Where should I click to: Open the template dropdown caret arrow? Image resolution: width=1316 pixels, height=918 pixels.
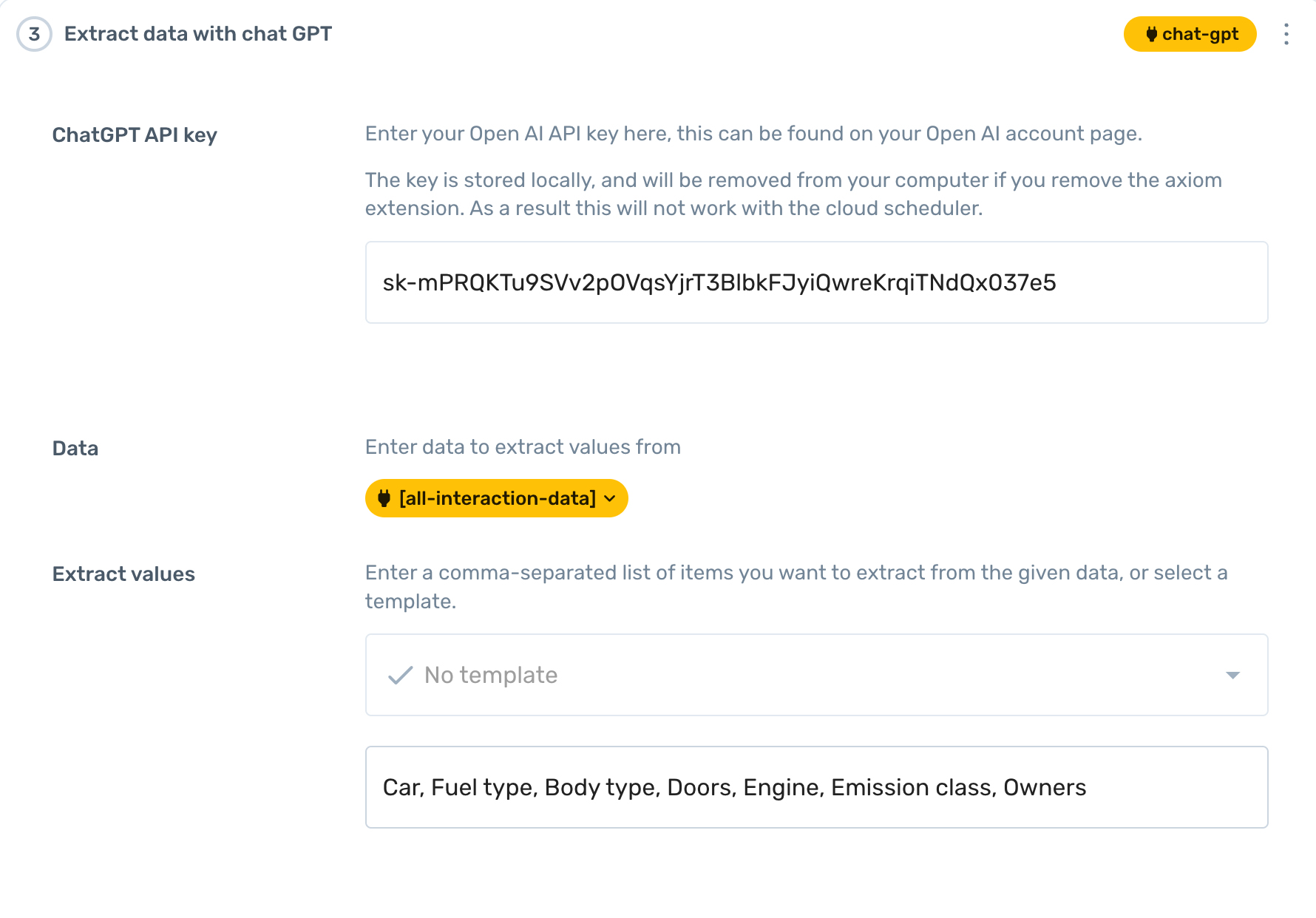[1232, 675]
